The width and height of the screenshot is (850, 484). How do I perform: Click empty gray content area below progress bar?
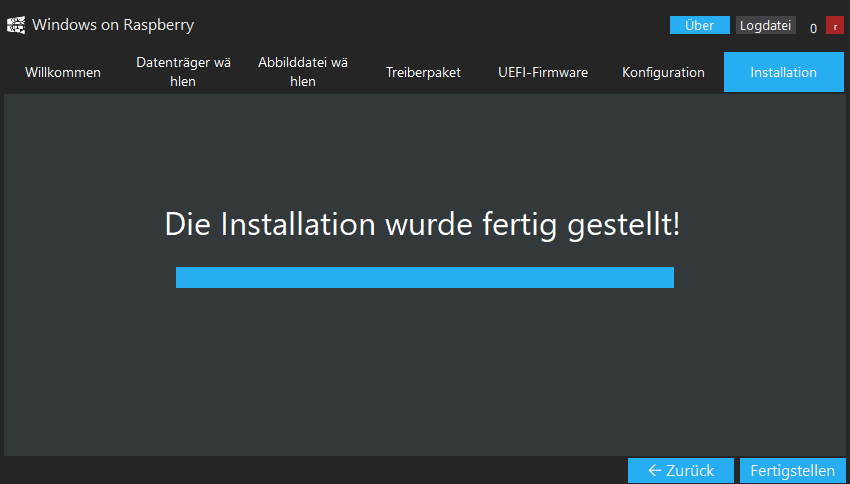(x=425, y=374)
